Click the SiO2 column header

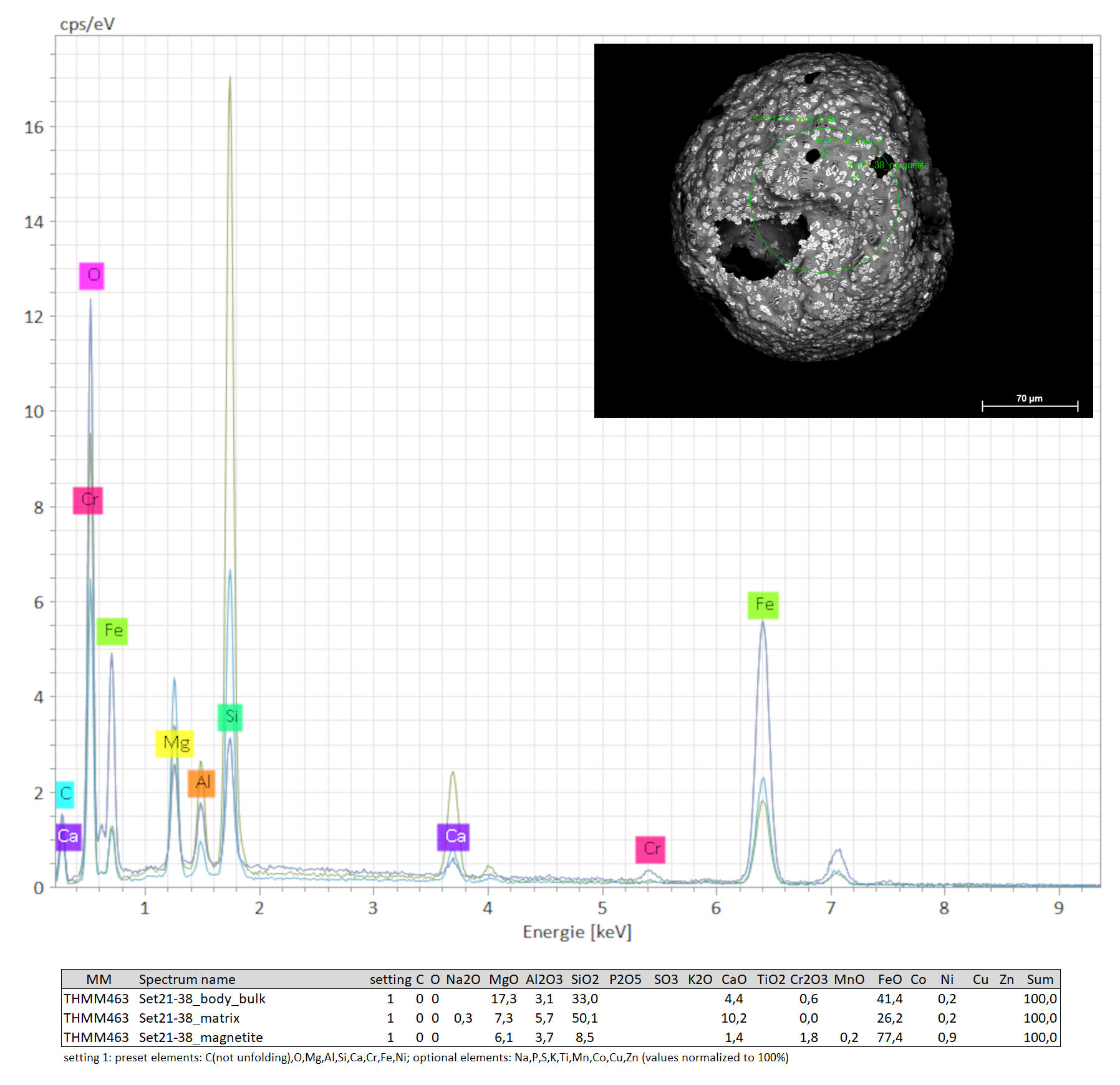[x=585, y=979]
